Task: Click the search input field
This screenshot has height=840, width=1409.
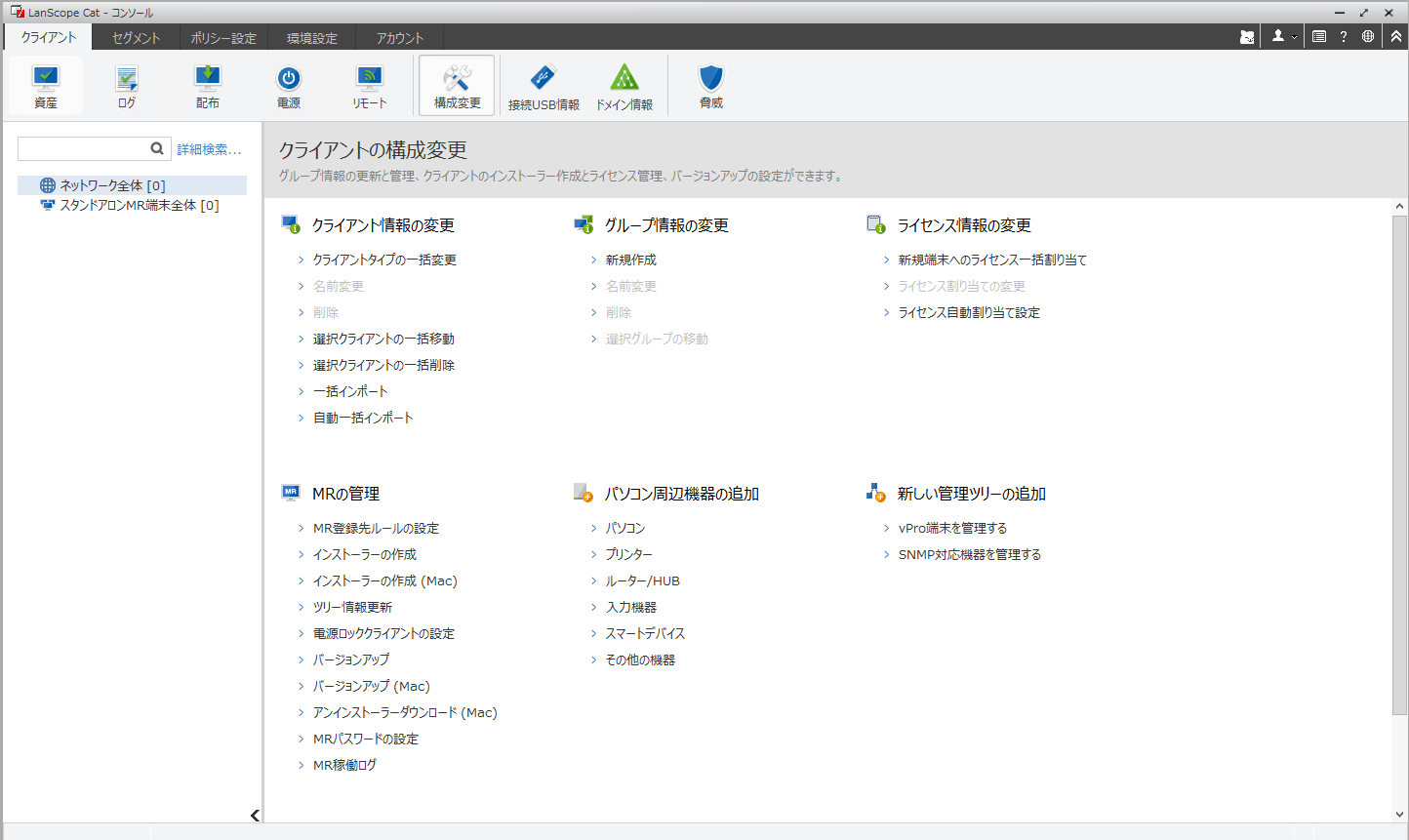Action: 82,148
